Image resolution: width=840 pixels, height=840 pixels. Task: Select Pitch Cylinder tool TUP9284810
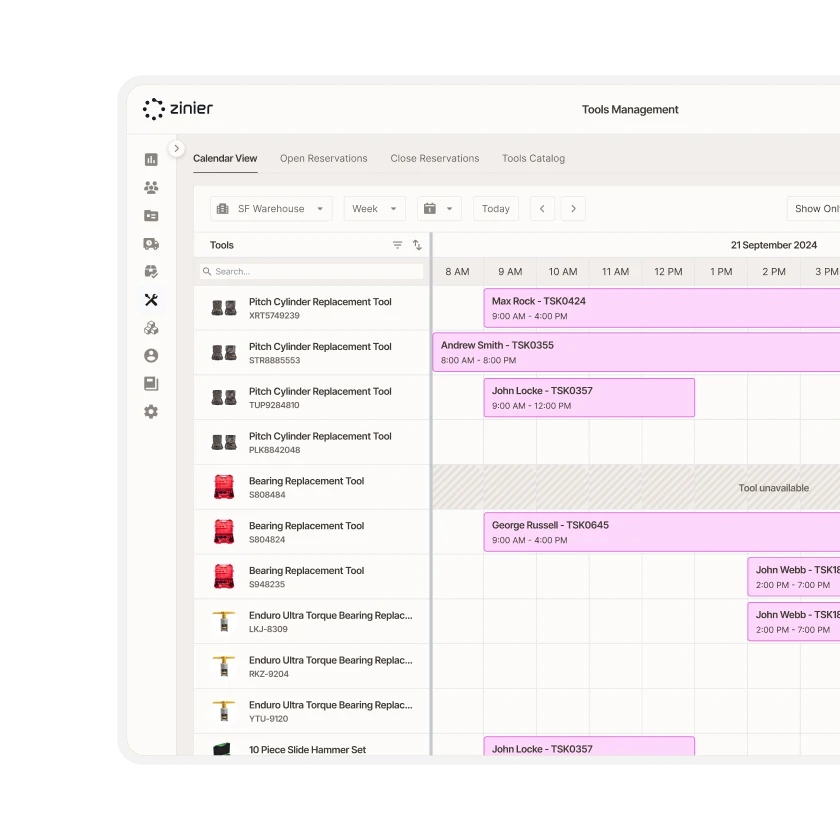[312, 398]
